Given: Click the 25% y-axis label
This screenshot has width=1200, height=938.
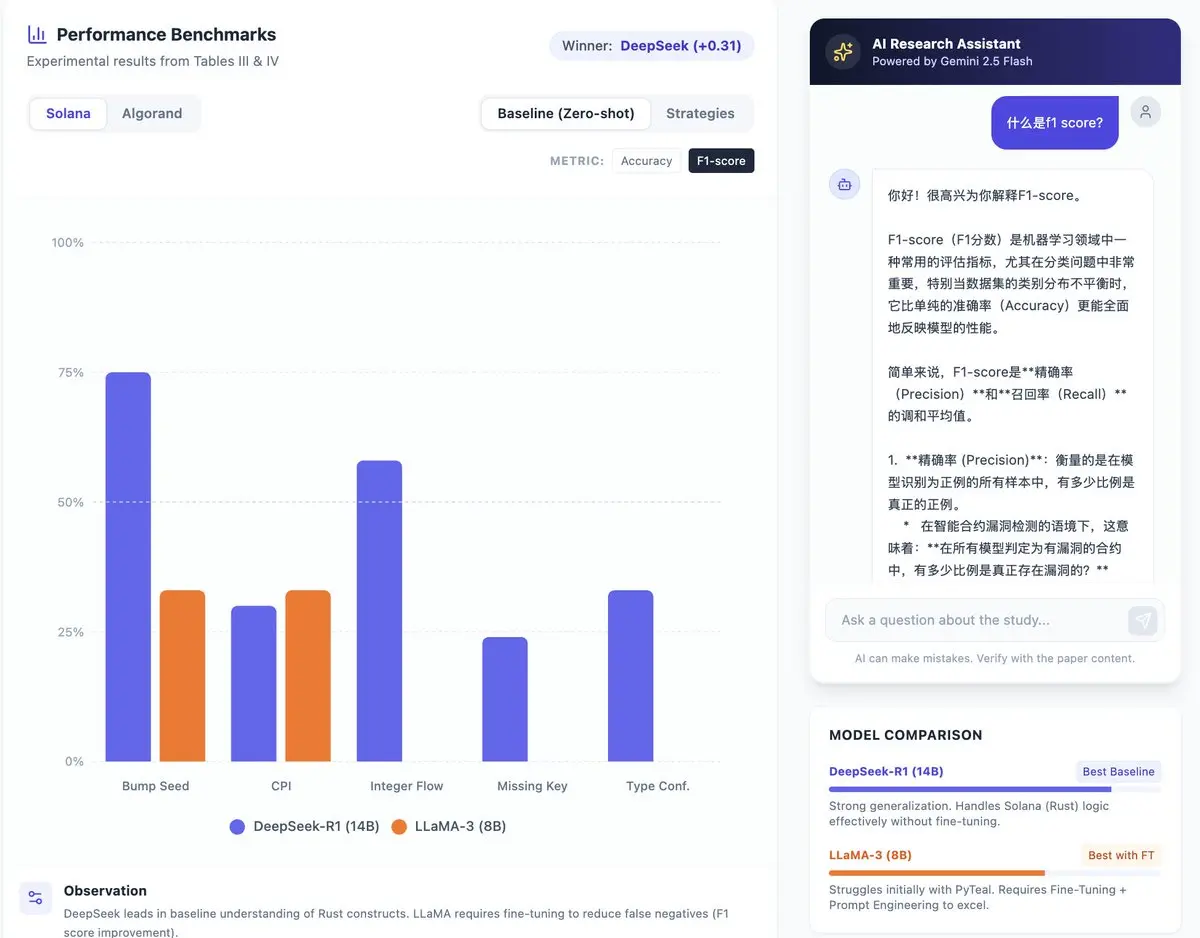Looking at the screenshot, I should coord(71,632).
